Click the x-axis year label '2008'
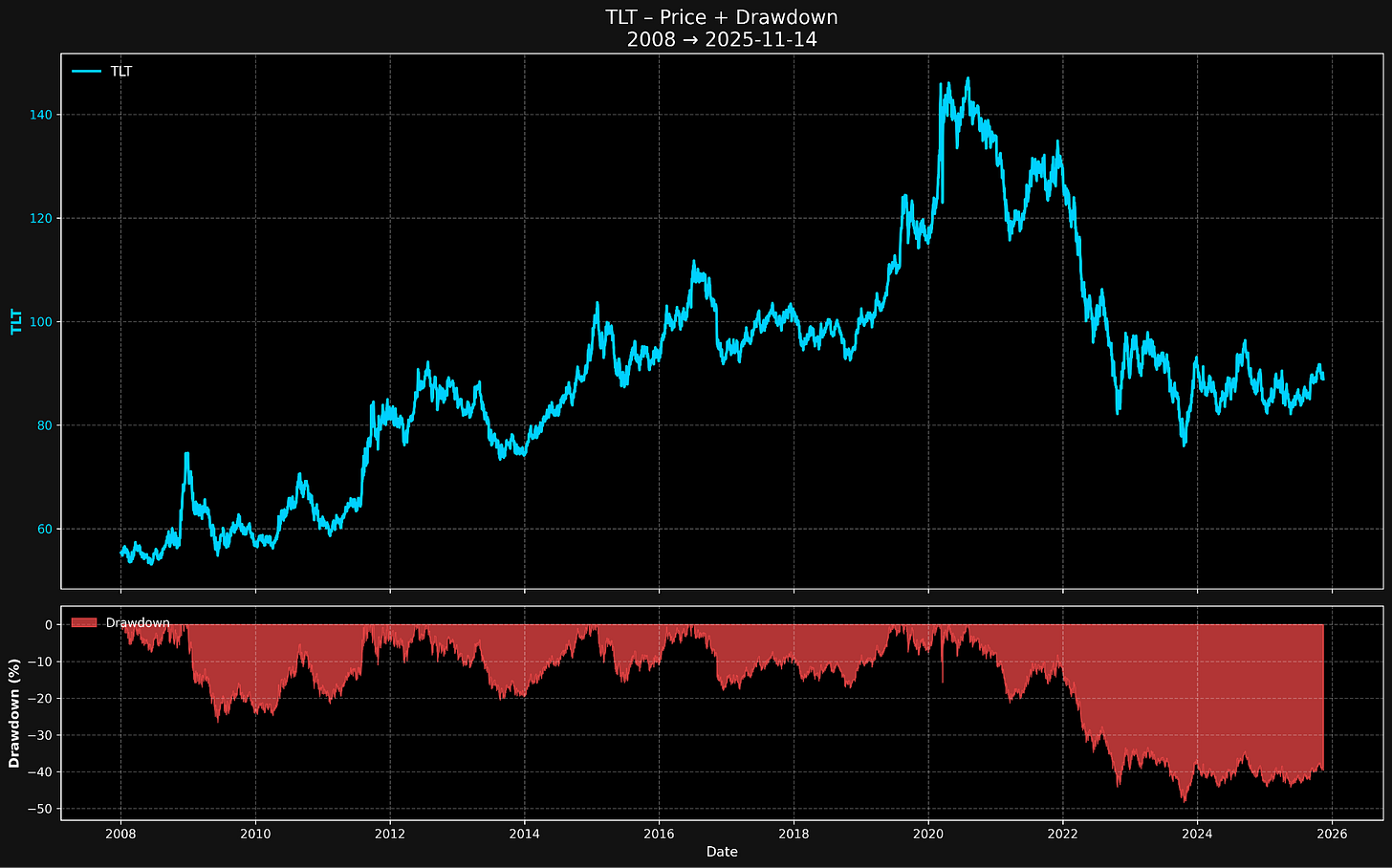The image size is (1392, 868). click(x=120, y=833)
